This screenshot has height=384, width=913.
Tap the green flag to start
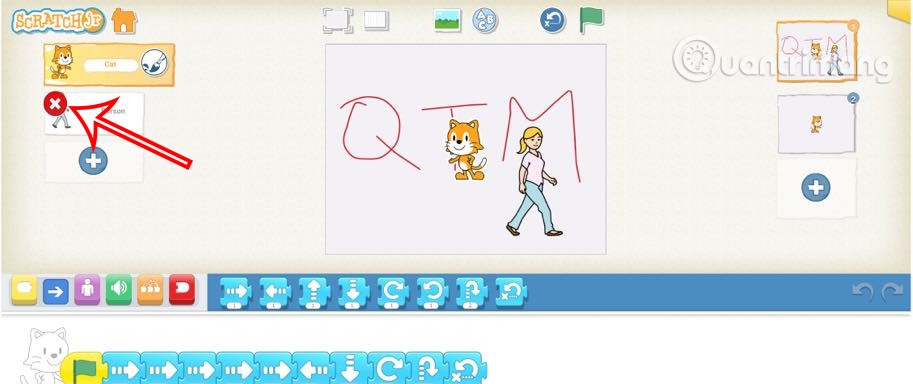point(592,20)
